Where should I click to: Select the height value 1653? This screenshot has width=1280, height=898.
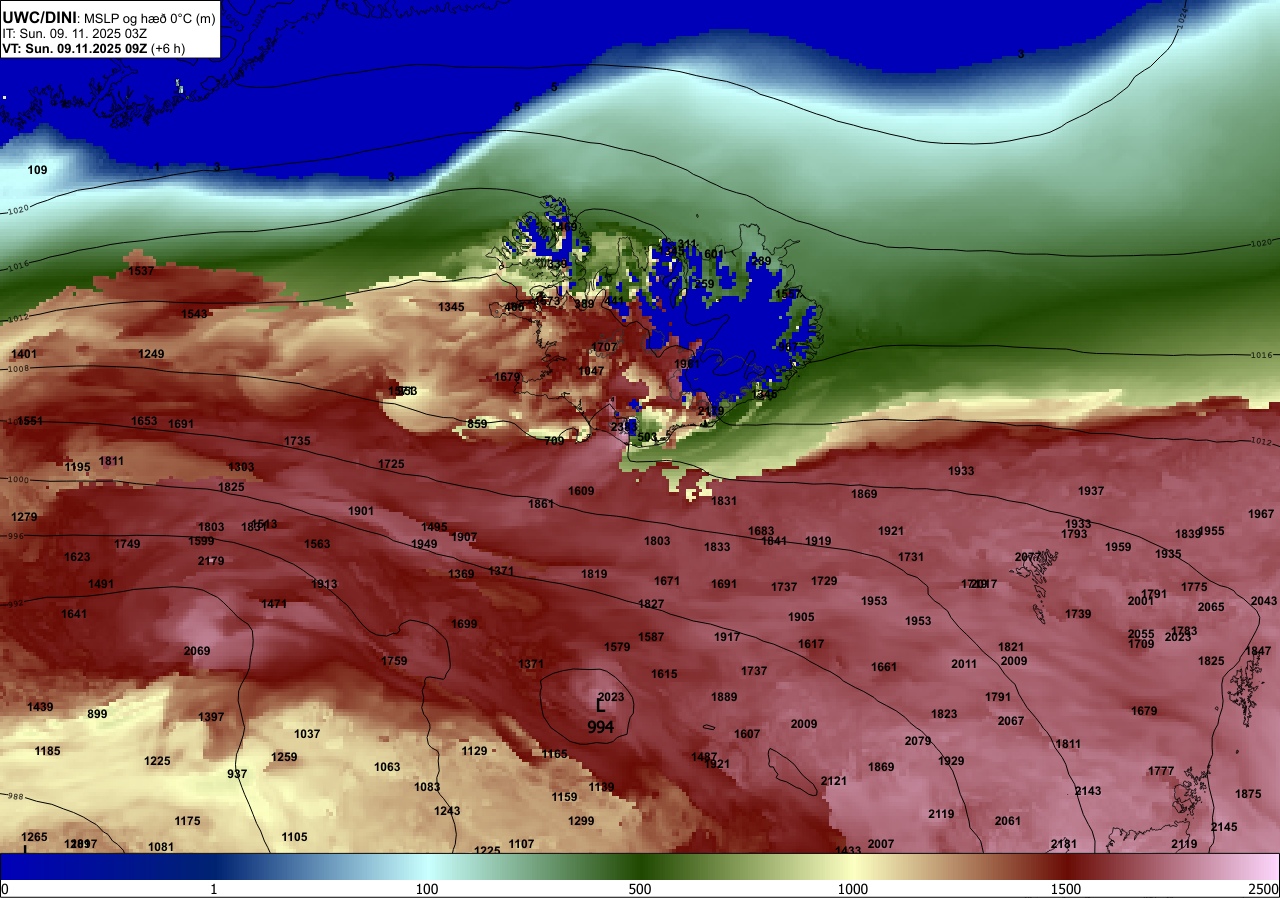[144, 421]
